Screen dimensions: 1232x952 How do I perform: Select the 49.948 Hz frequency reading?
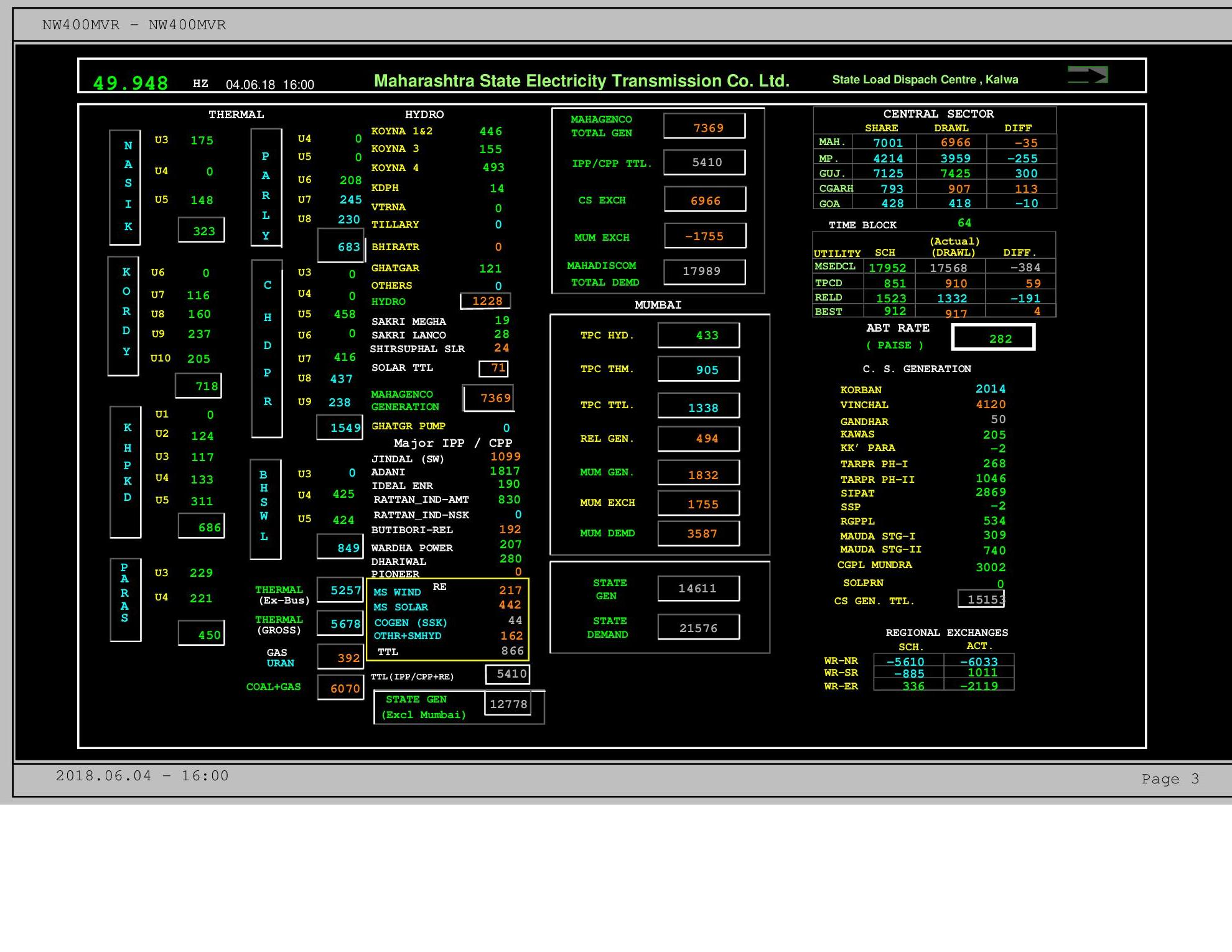(131, 83)
